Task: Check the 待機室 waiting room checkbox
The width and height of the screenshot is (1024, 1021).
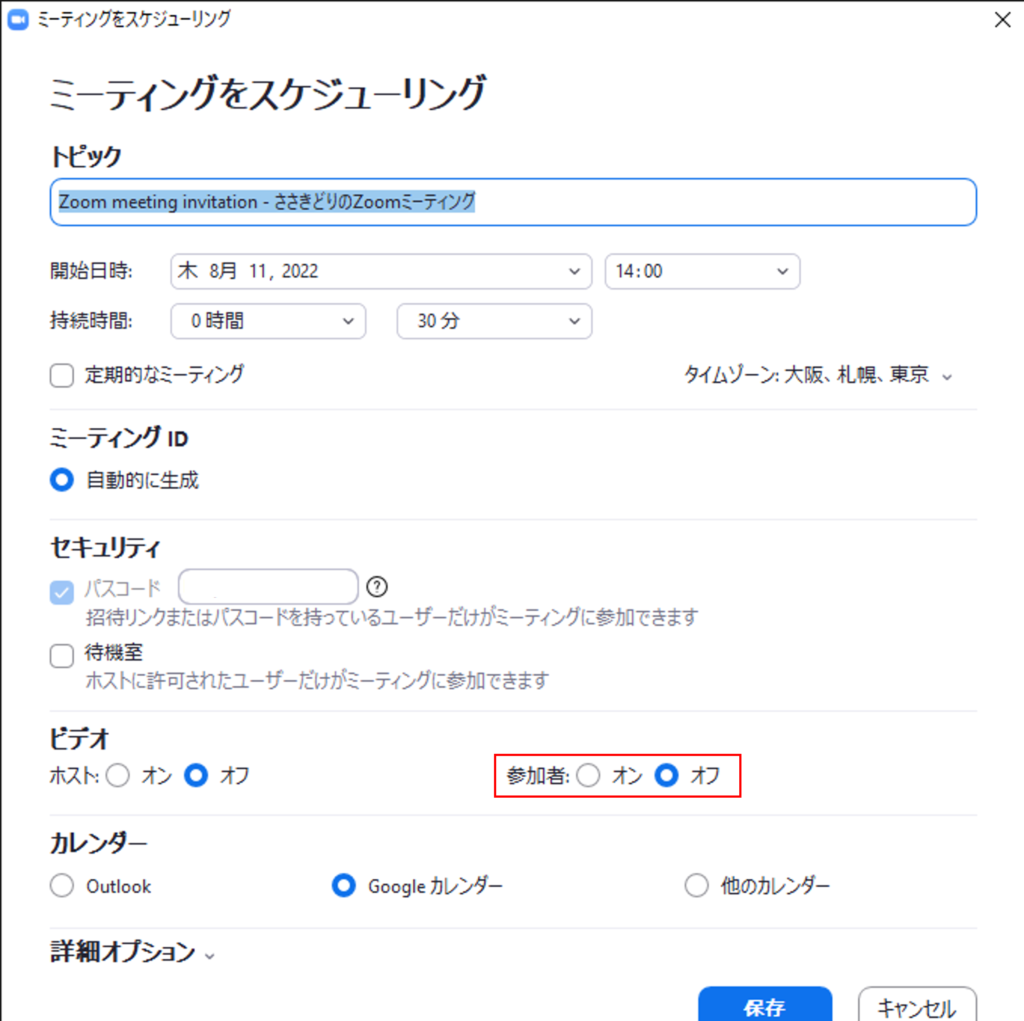Action: pyautogui.click(x=62, y=656)
